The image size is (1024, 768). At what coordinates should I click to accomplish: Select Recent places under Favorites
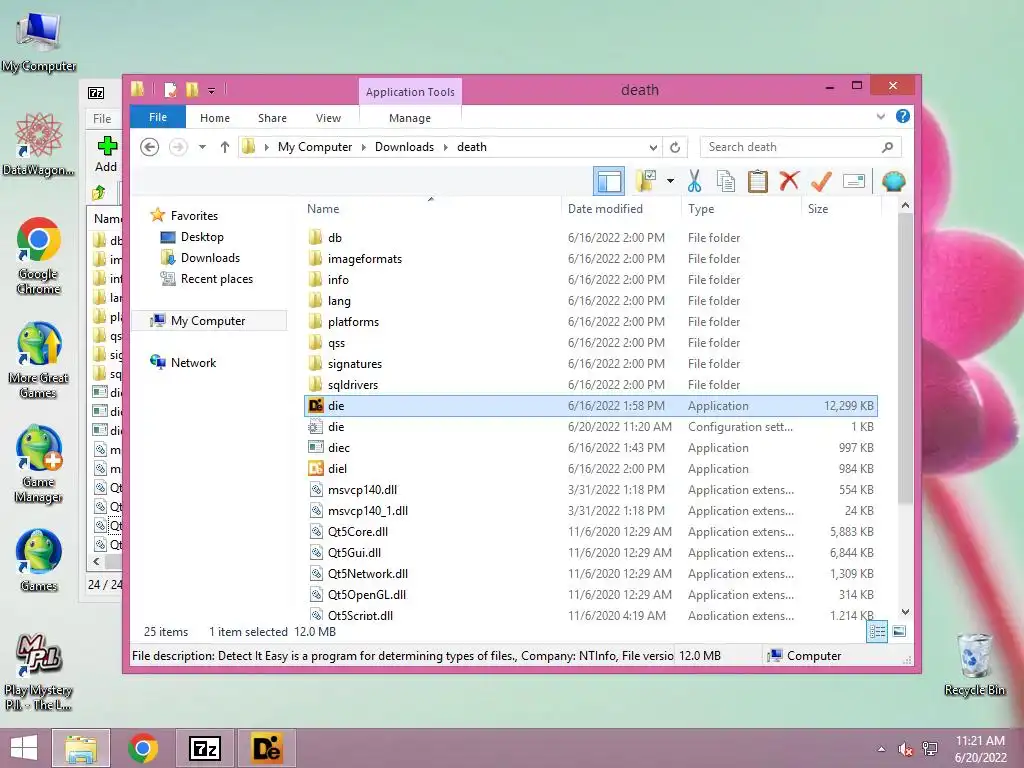(217, 279)
